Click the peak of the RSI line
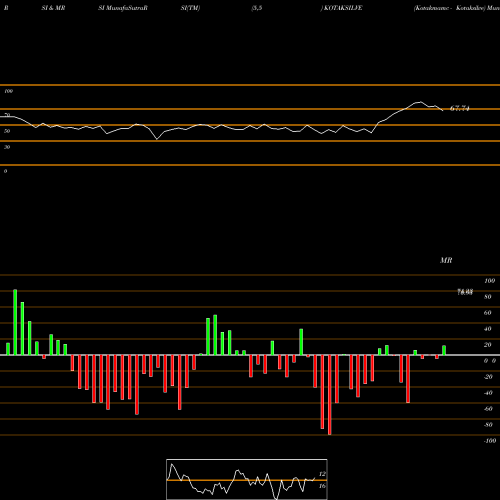Viewport: 500px width, 500px height. coord(421,102)
